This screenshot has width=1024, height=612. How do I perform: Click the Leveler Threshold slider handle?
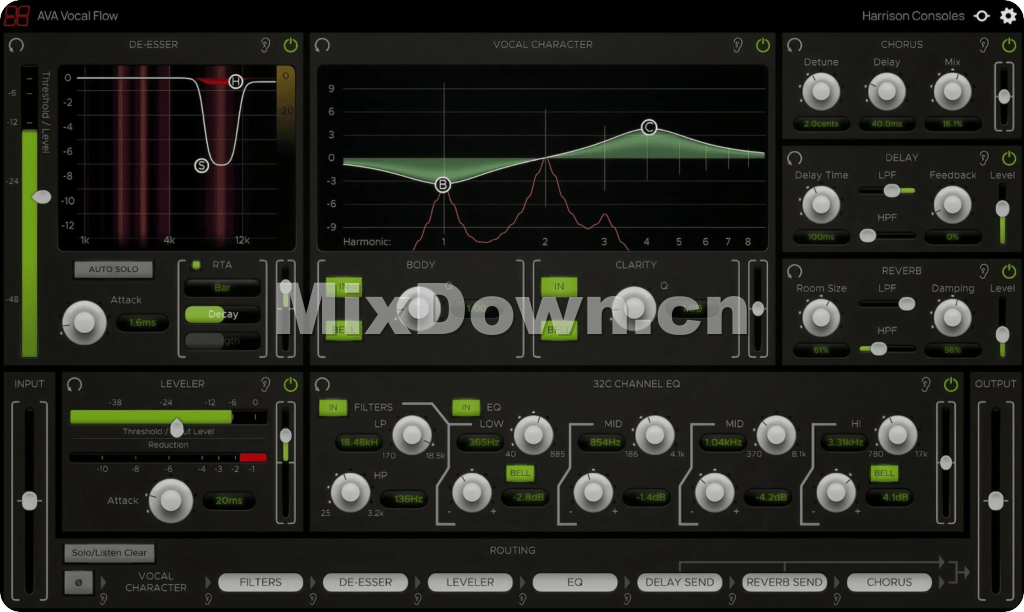(x=176, y=427)
